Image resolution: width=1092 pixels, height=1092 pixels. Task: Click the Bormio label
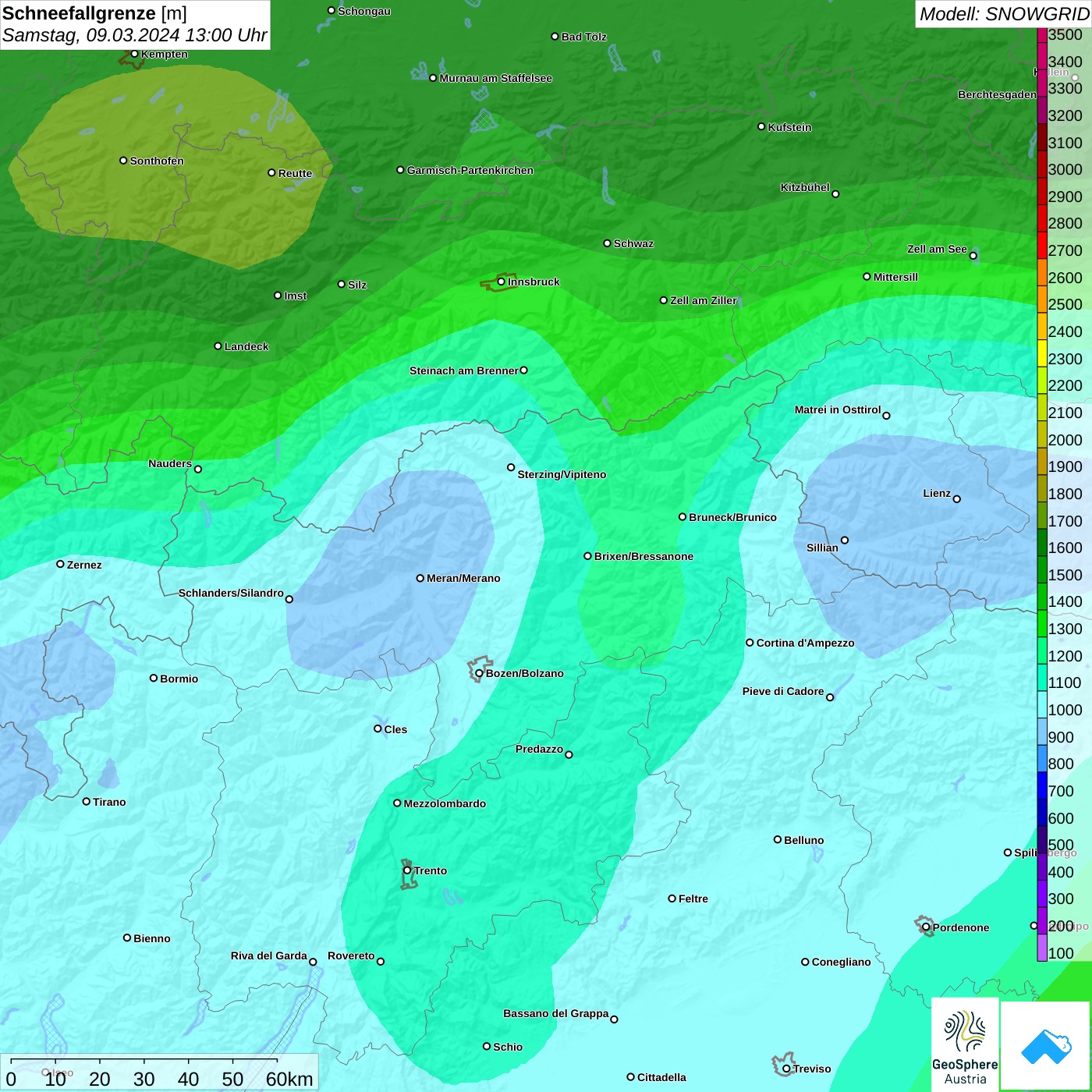point(179,679)
